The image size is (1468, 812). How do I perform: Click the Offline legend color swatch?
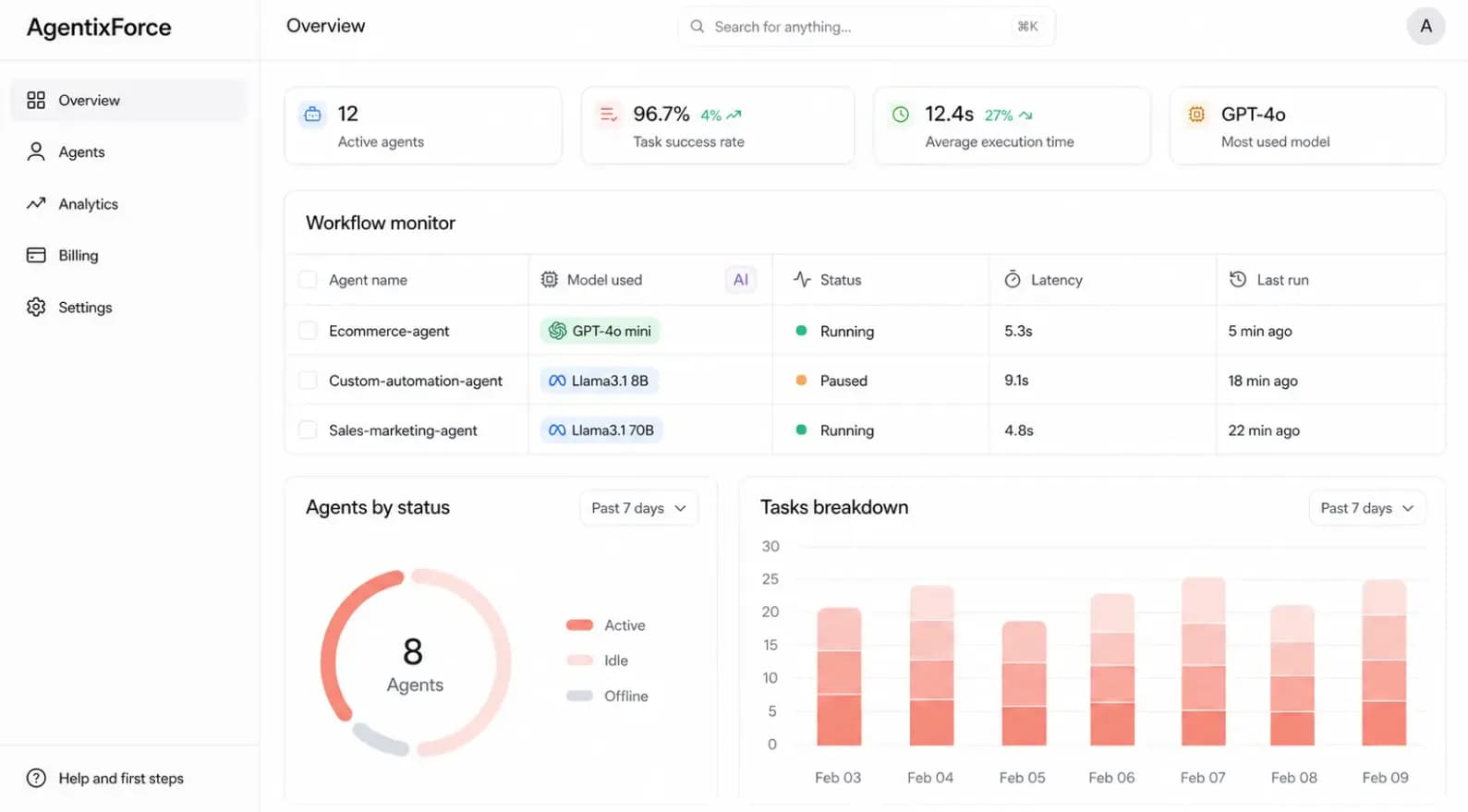coord(579,696)
